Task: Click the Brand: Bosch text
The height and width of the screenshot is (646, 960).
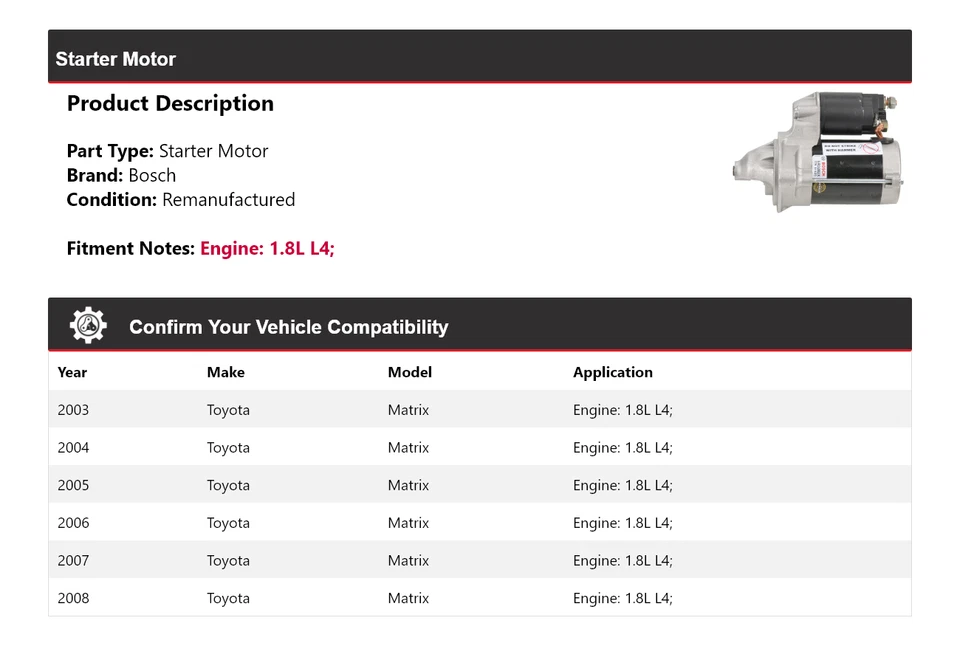Action: coord(121,175)
